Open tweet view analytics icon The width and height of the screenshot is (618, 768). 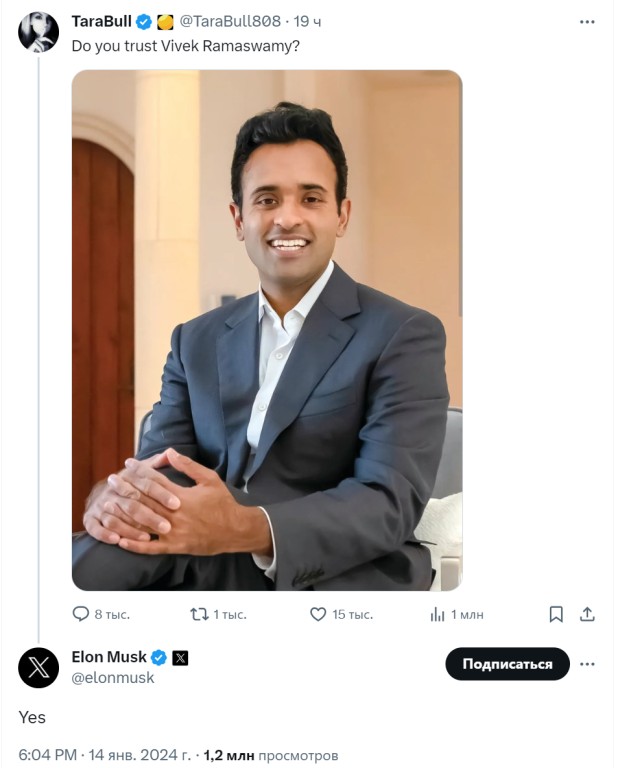(x=437, y=614)
